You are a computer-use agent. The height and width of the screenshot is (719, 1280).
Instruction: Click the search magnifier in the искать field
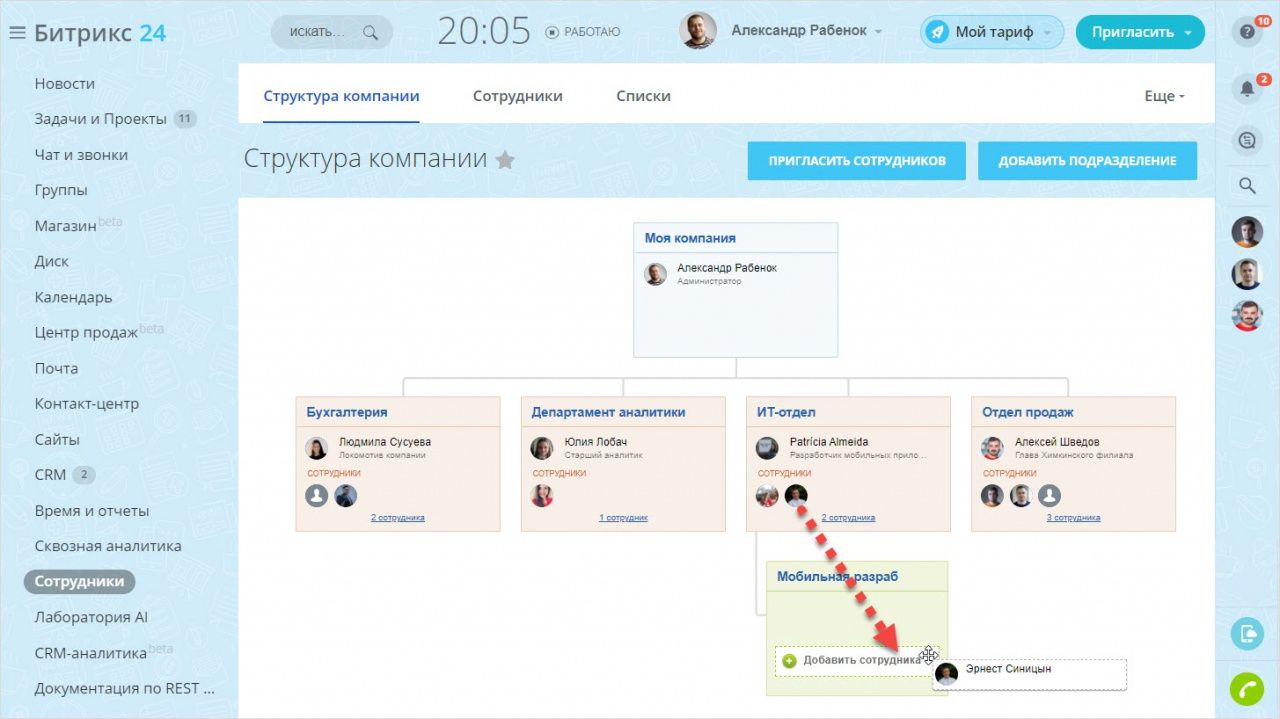371,32
